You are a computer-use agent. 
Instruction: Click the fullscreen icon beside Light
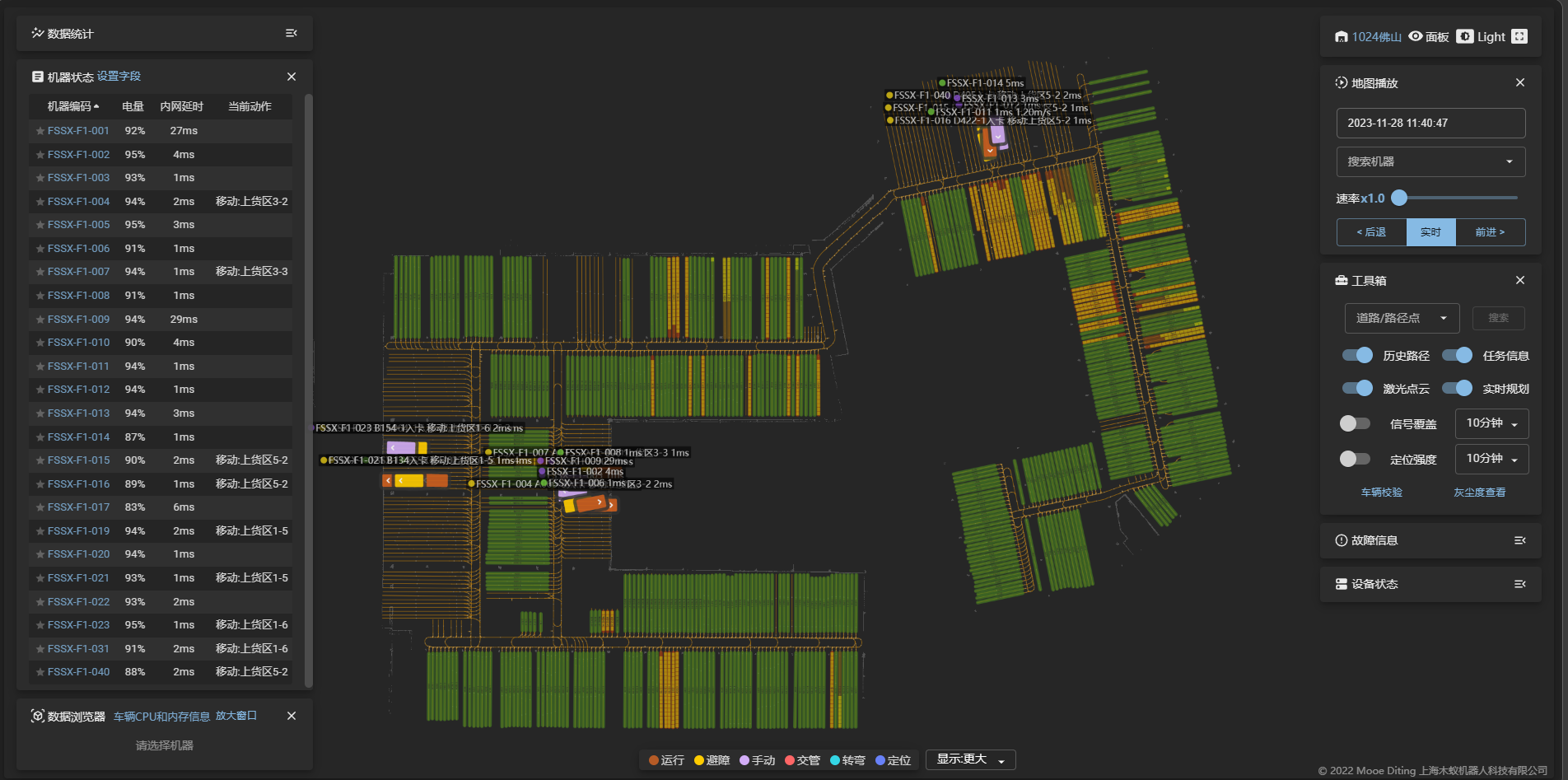(1519, 36)
